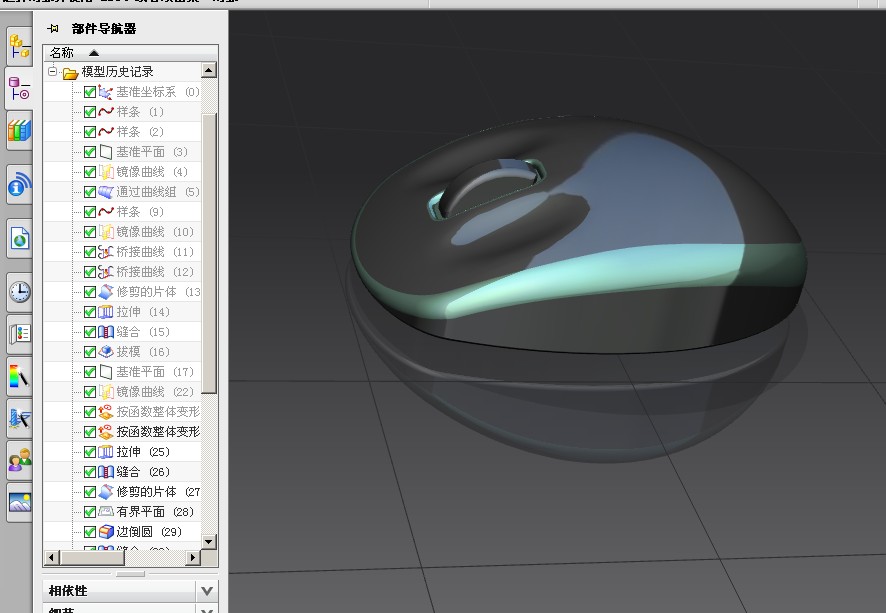The height and width of the screenshot is (613, 886).
Task: Uncheck the 拉伸 (25) checkbox
Action: (x=90, y=452)
